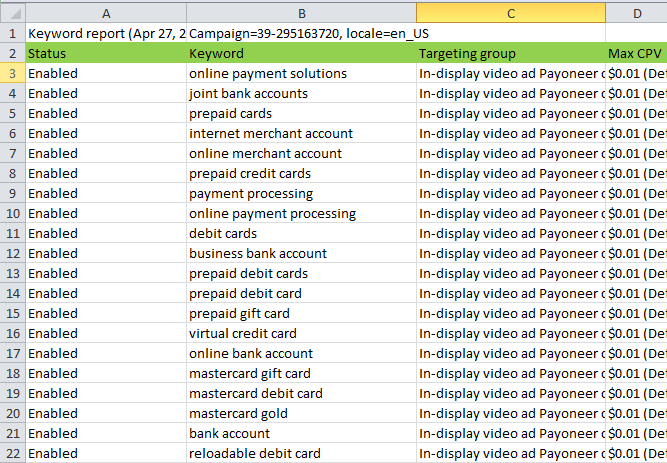Select row 1 header
Image resolution: width=667 pixels, height=463 pixels.
tap(13, 33)
